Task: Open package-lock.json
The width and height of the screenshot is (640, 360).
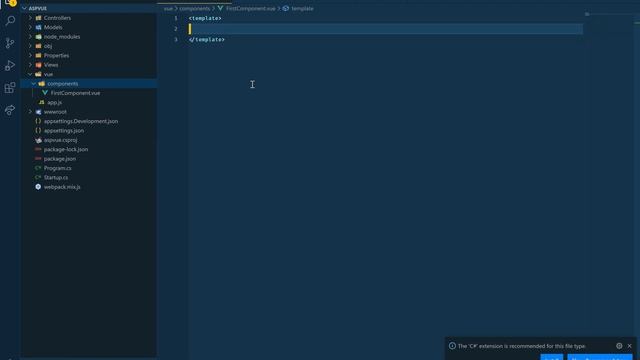Action: coord(66,149)
